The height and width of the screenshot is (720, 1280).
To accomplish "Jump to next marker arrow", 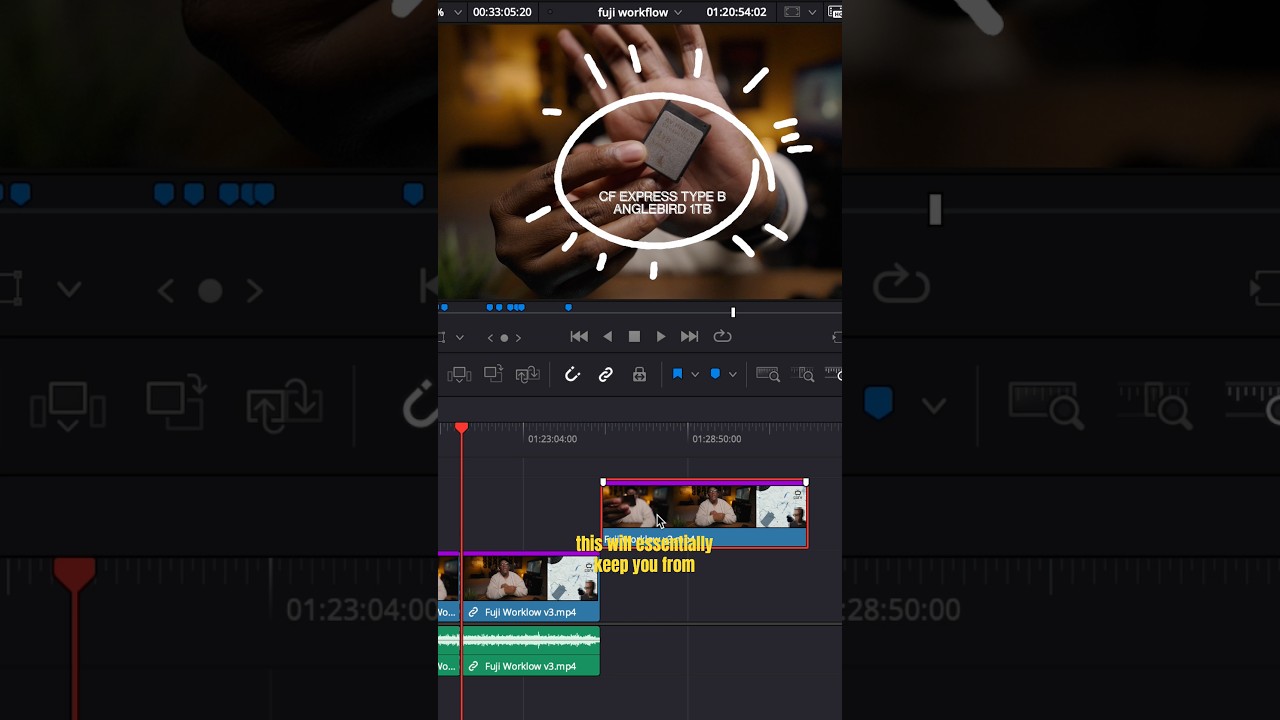I will [518, 338].
